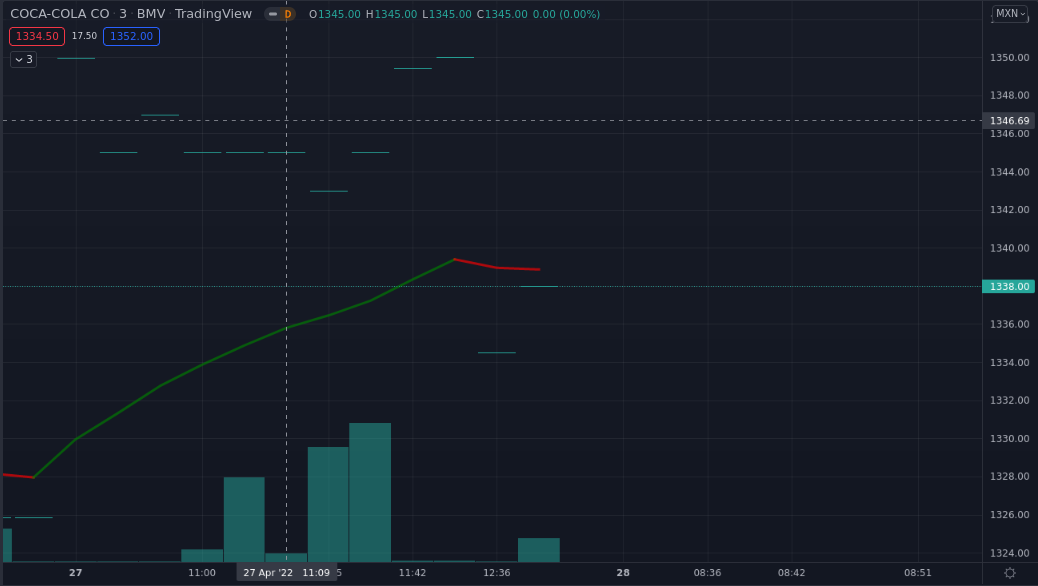Click the market status dash indicator
This screenshot has height=586, width=1038.
[x=273, y=14]
